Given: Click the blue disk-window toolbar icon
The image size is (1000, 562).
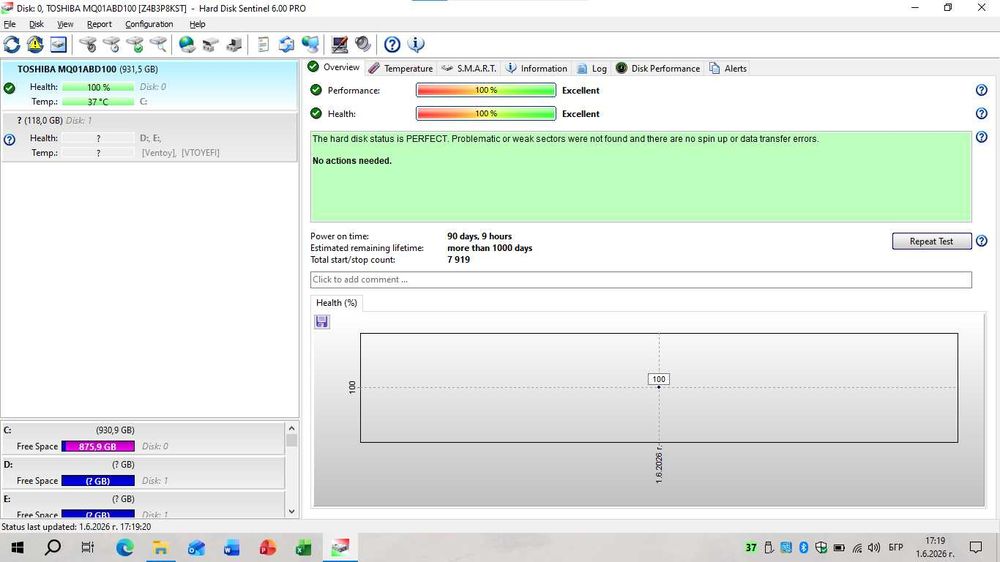Looking at the screenshot, I should coord(58,45).
